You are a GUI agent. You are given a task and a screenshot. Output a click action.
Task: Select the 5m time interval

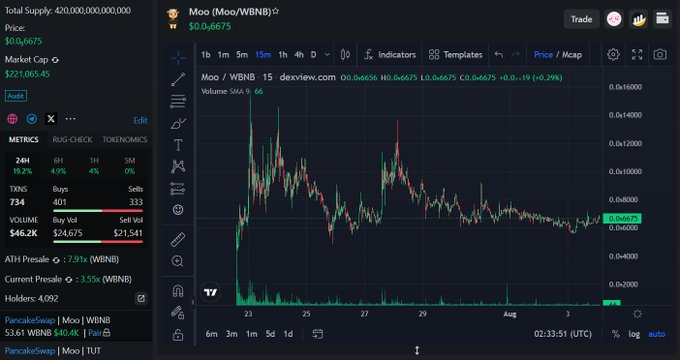pos(242,55)
